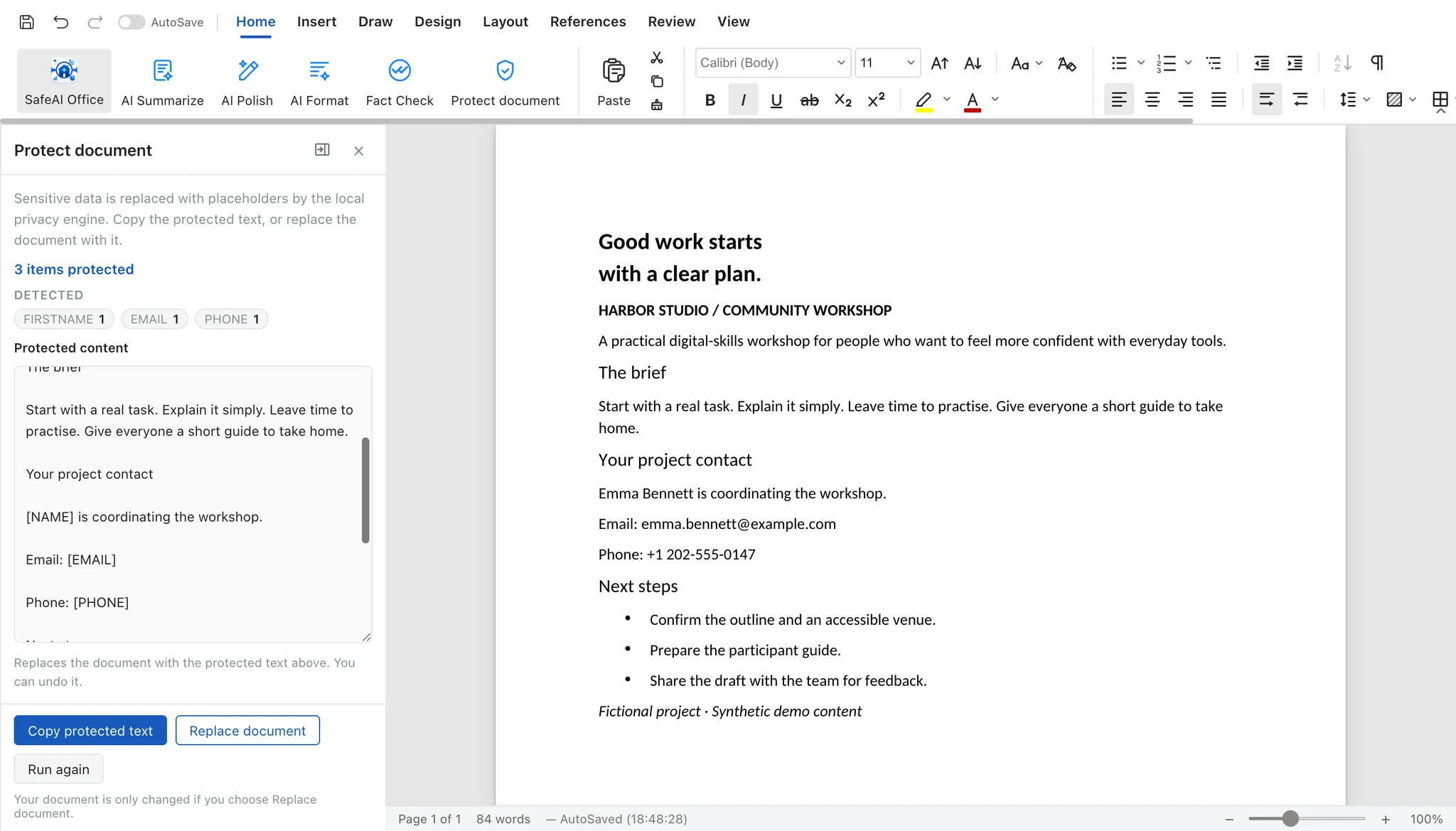Image resolution: width=1456 pixels, height=831 pixels.
Task: Open the SafeAI Office ribbon button
Action: [64, 81]
